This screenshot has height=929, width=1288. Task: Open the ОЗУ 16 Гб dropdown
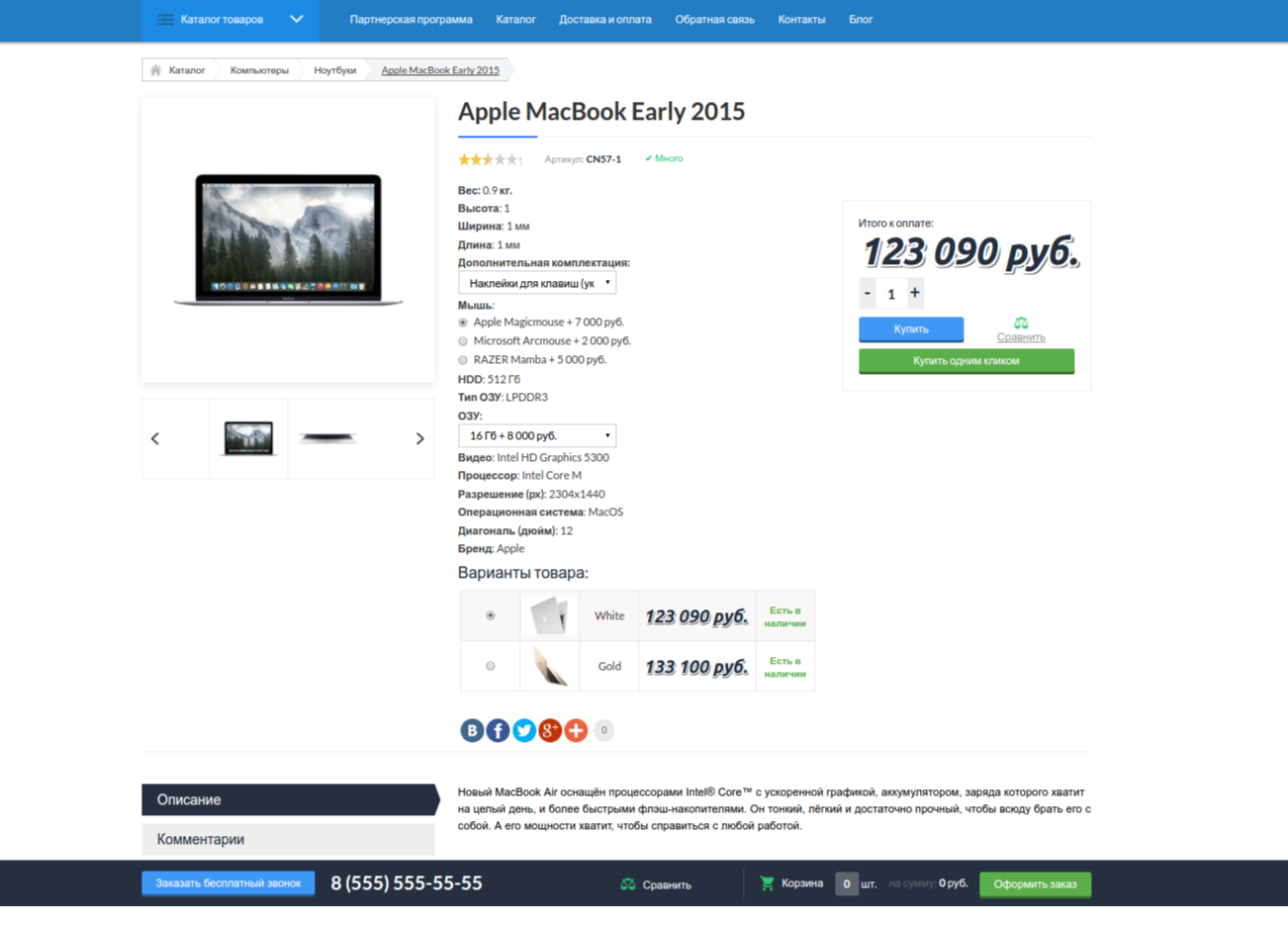(537, 435)
